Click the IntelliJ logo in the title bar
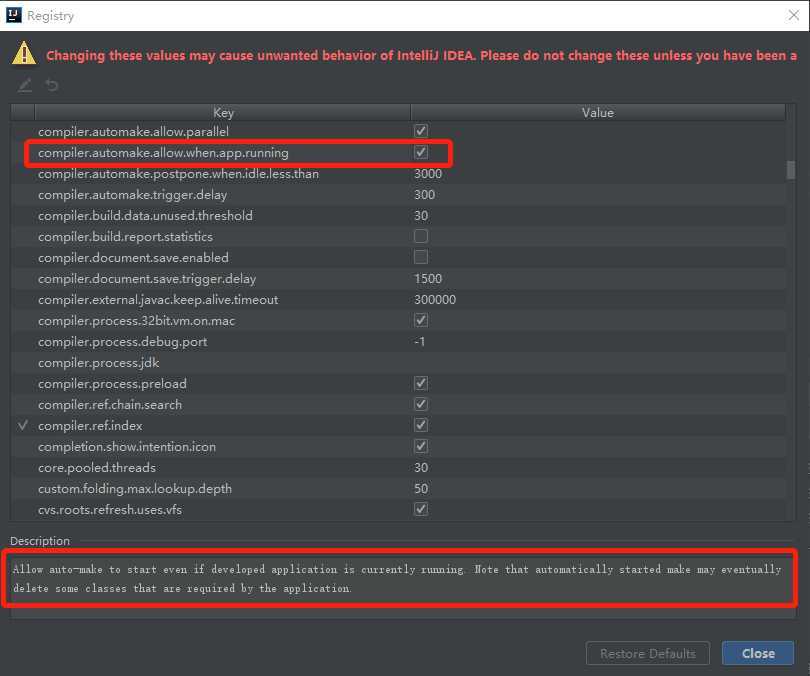This screenshot has height=676, width=810. point(13,15)
